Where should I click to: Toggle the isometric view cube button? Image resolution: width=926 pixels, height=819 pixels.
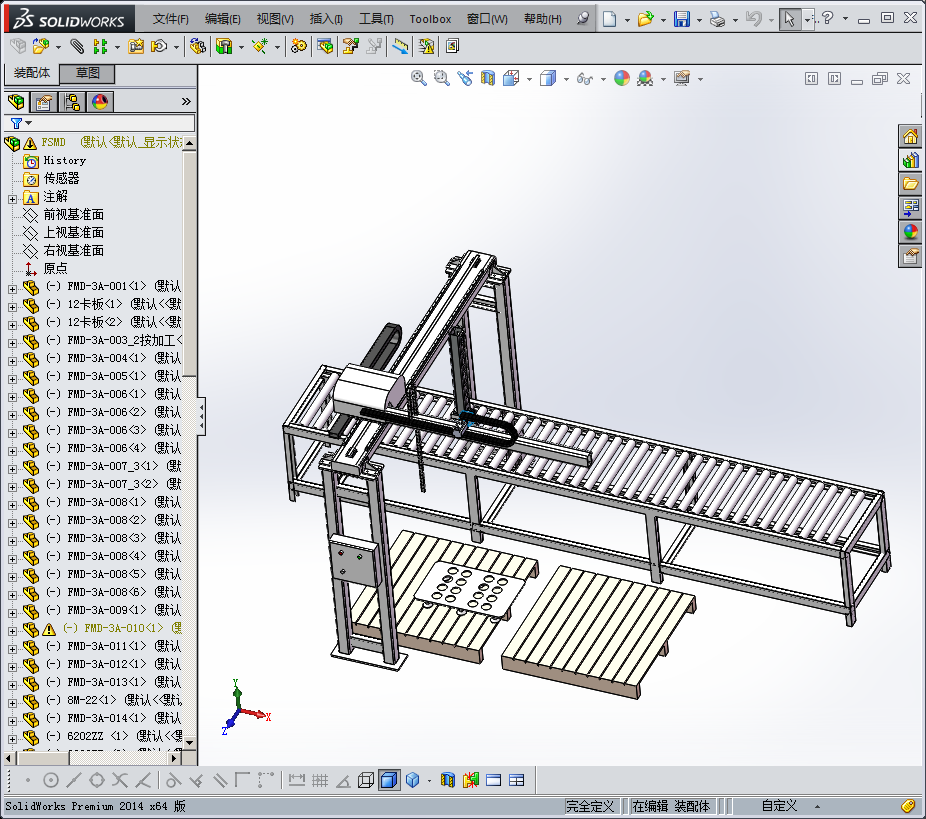pos(413,780)
